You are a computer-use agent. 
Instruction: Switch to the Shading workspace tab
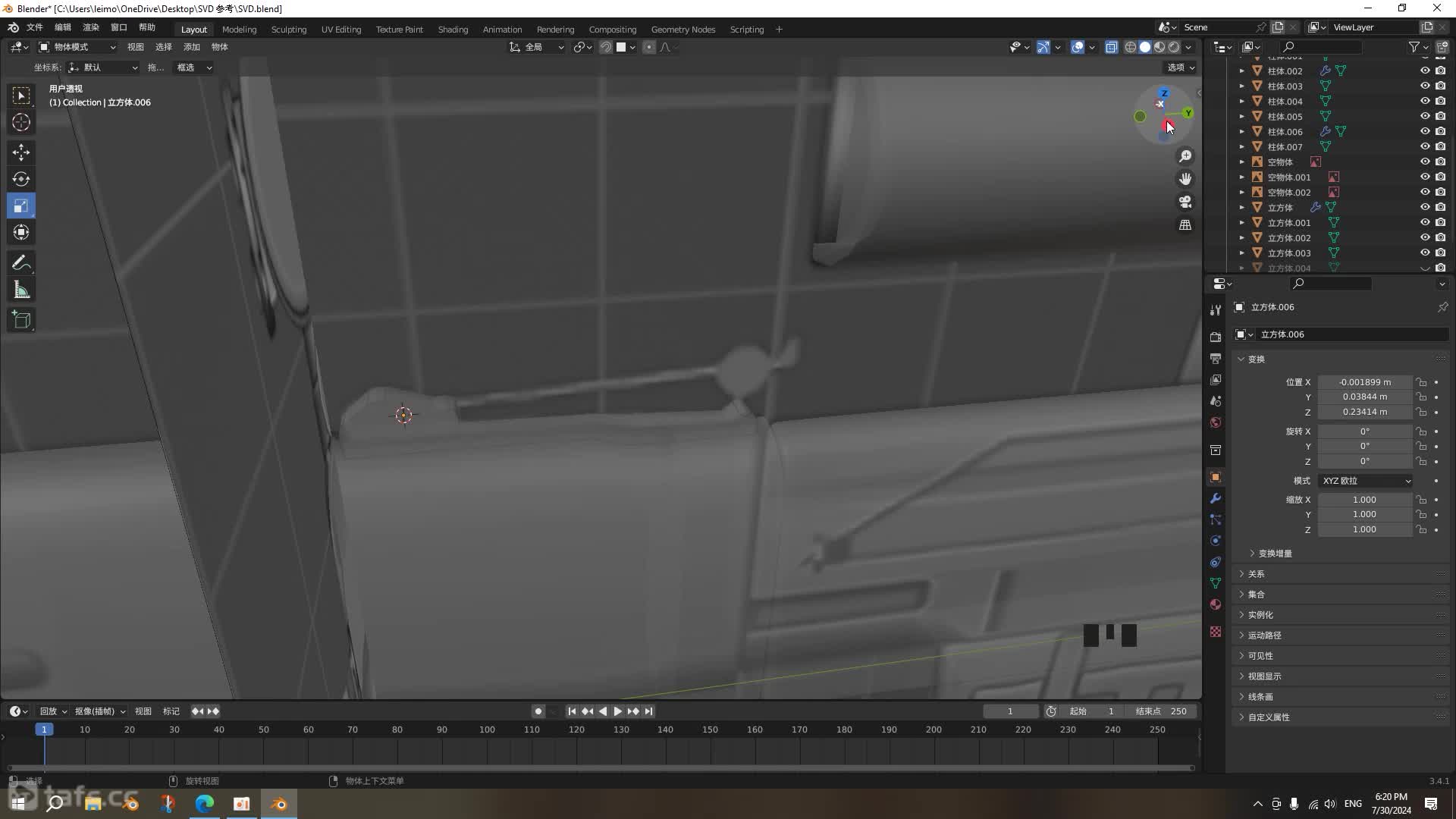click(453, 30)
